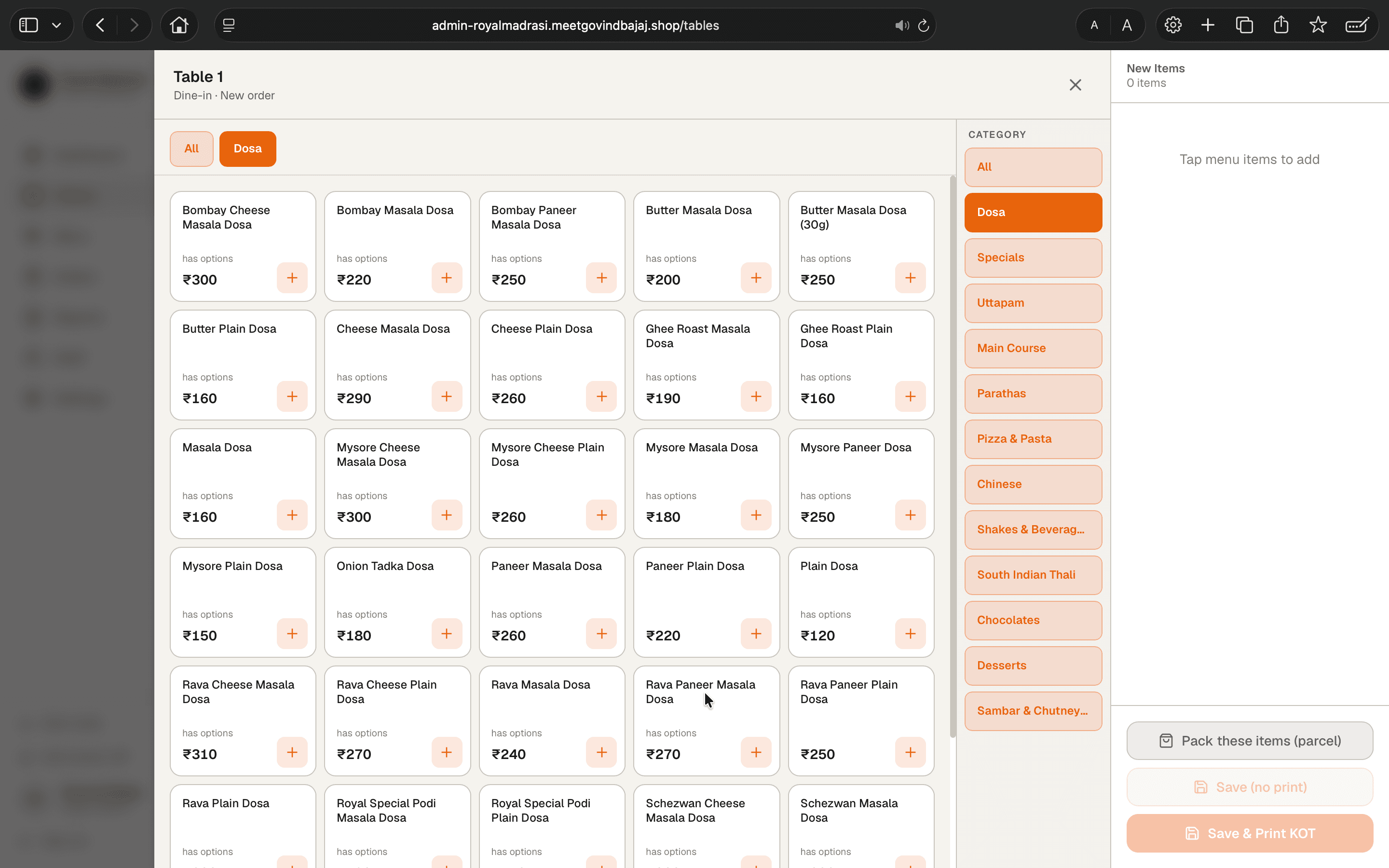1389x868 pixels.
Task: Open the share icon in toolbar
Action: (1281, 25)
